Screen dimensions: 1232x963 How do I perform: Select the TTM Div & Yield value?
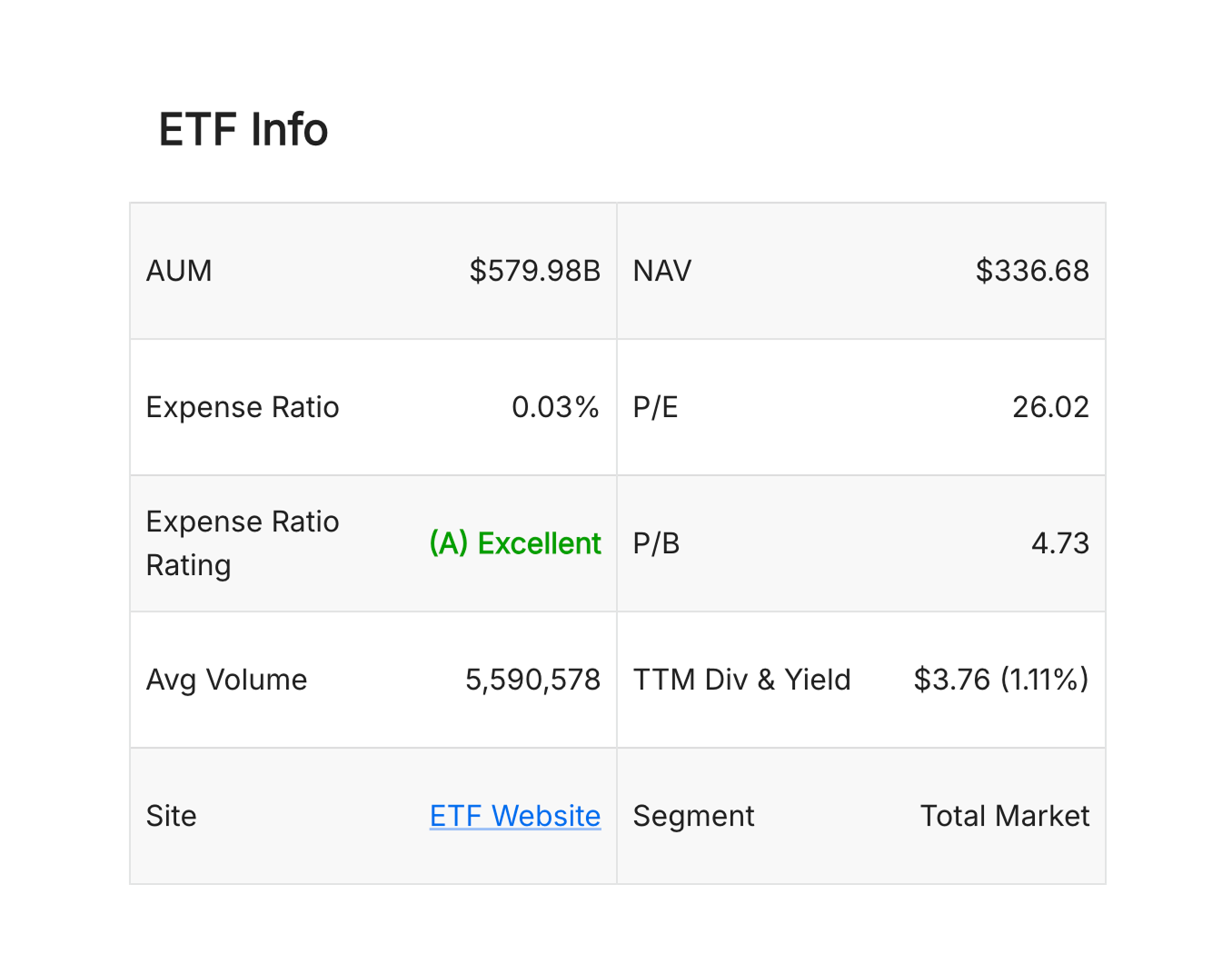[x=1001, y=680]
